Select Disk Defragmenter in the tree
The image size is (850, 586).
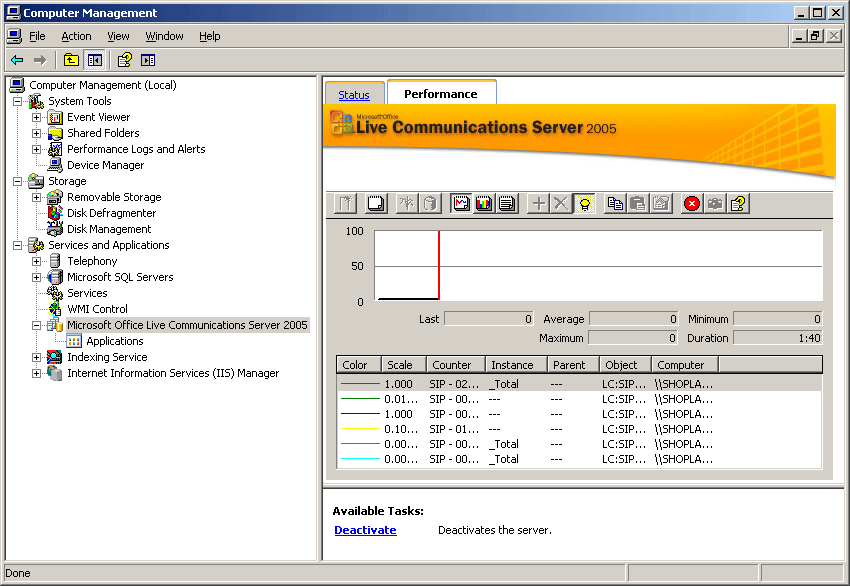111,213
